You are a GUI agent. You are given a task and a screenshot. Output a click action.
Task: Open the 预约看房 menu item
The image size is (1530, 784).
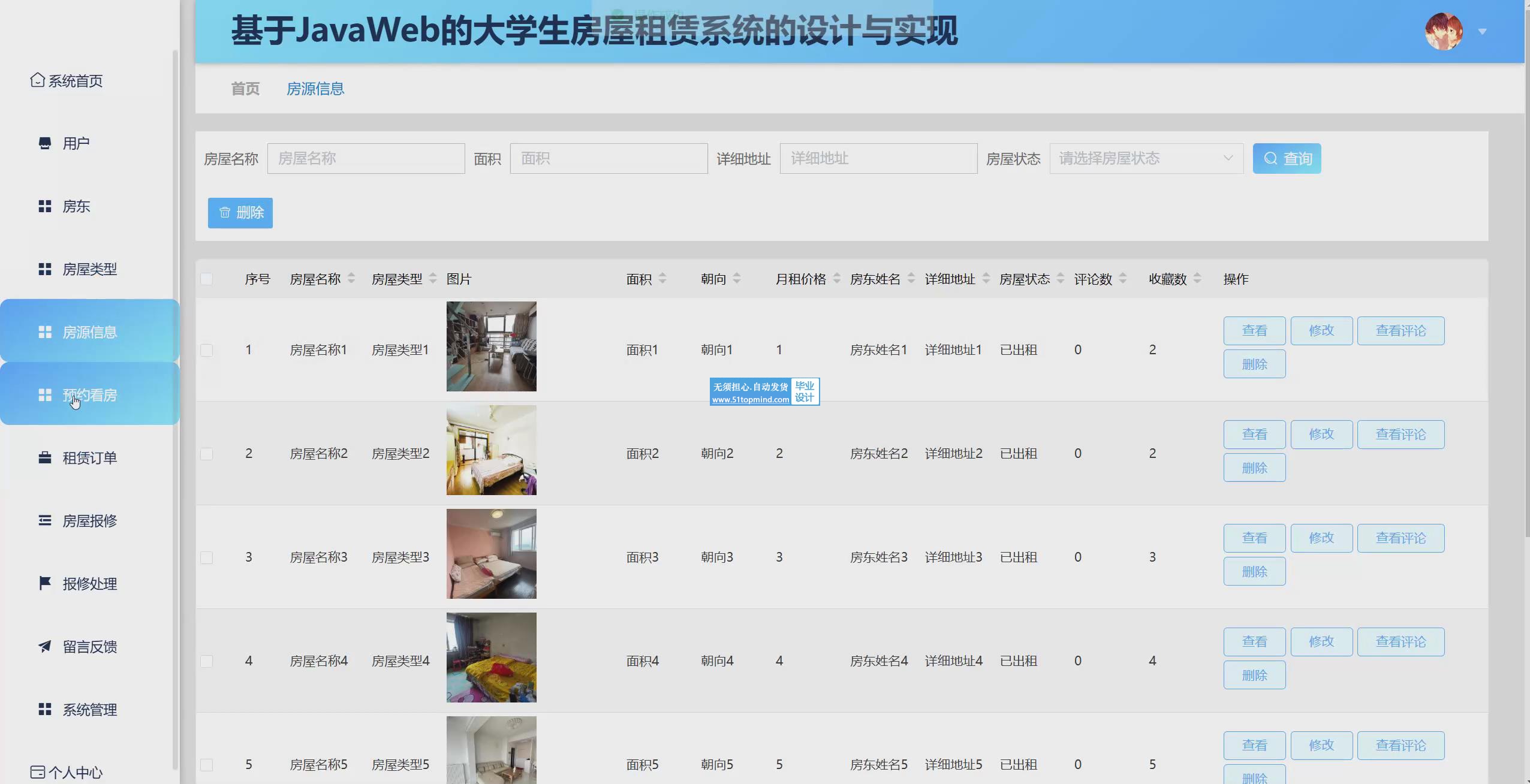pos(90,395)
